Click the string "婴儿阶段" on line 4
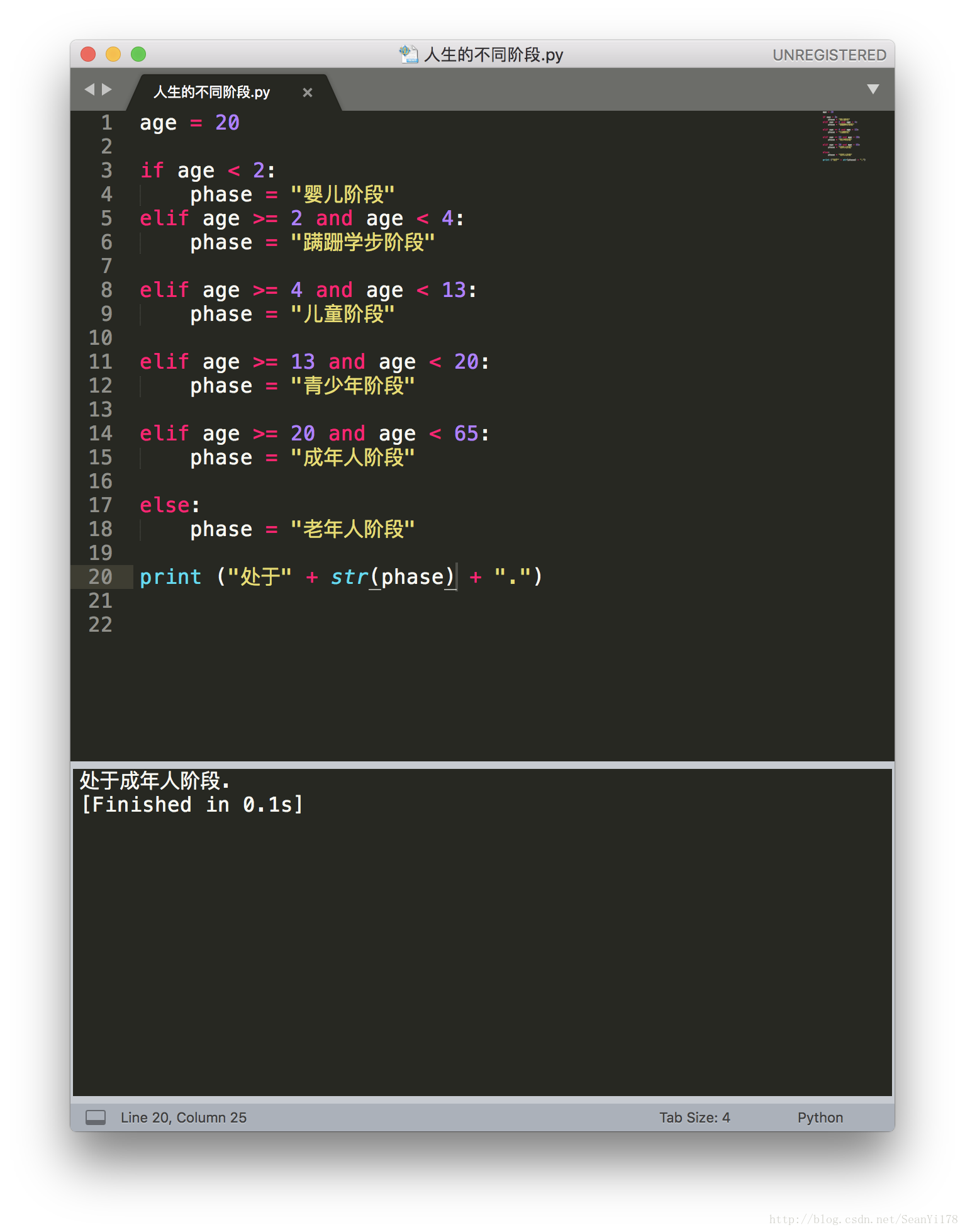Image resolution: width=965 pixels, height=1232 pixels. click(x=343, y=194)
